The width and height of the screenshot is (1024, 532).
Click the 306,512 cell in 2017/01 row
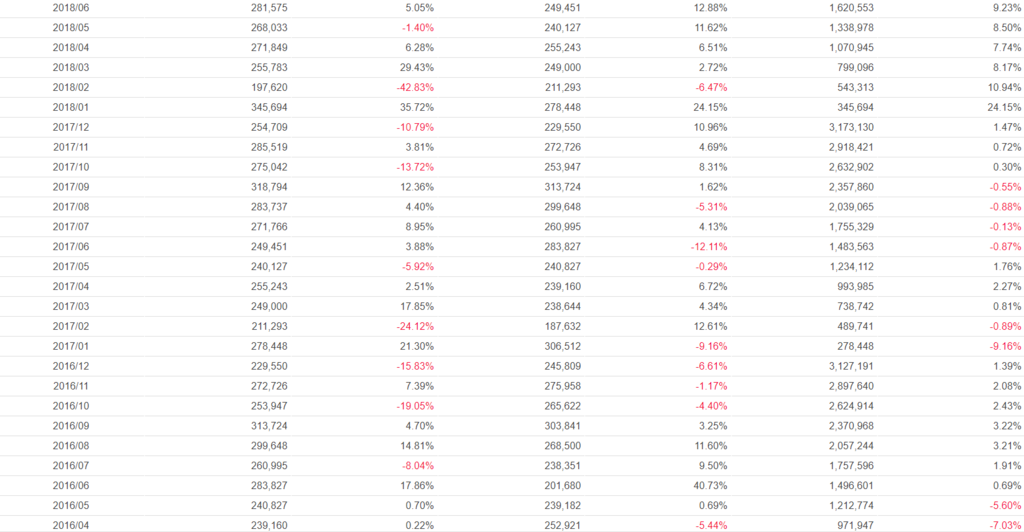(x=562, y=346)
